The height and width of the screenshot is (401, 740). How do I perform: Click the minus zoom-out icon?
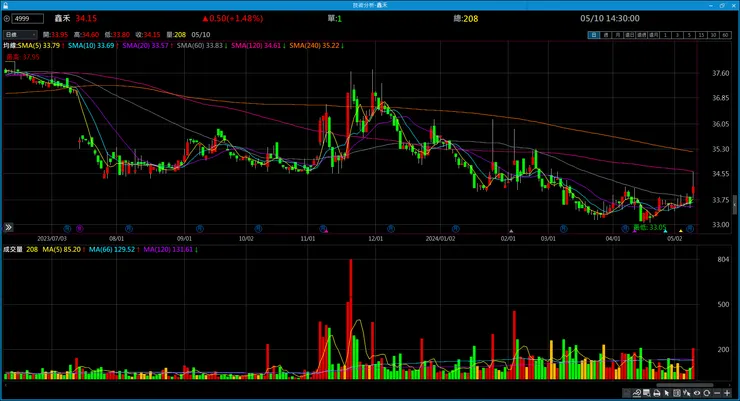coord(717,393)
